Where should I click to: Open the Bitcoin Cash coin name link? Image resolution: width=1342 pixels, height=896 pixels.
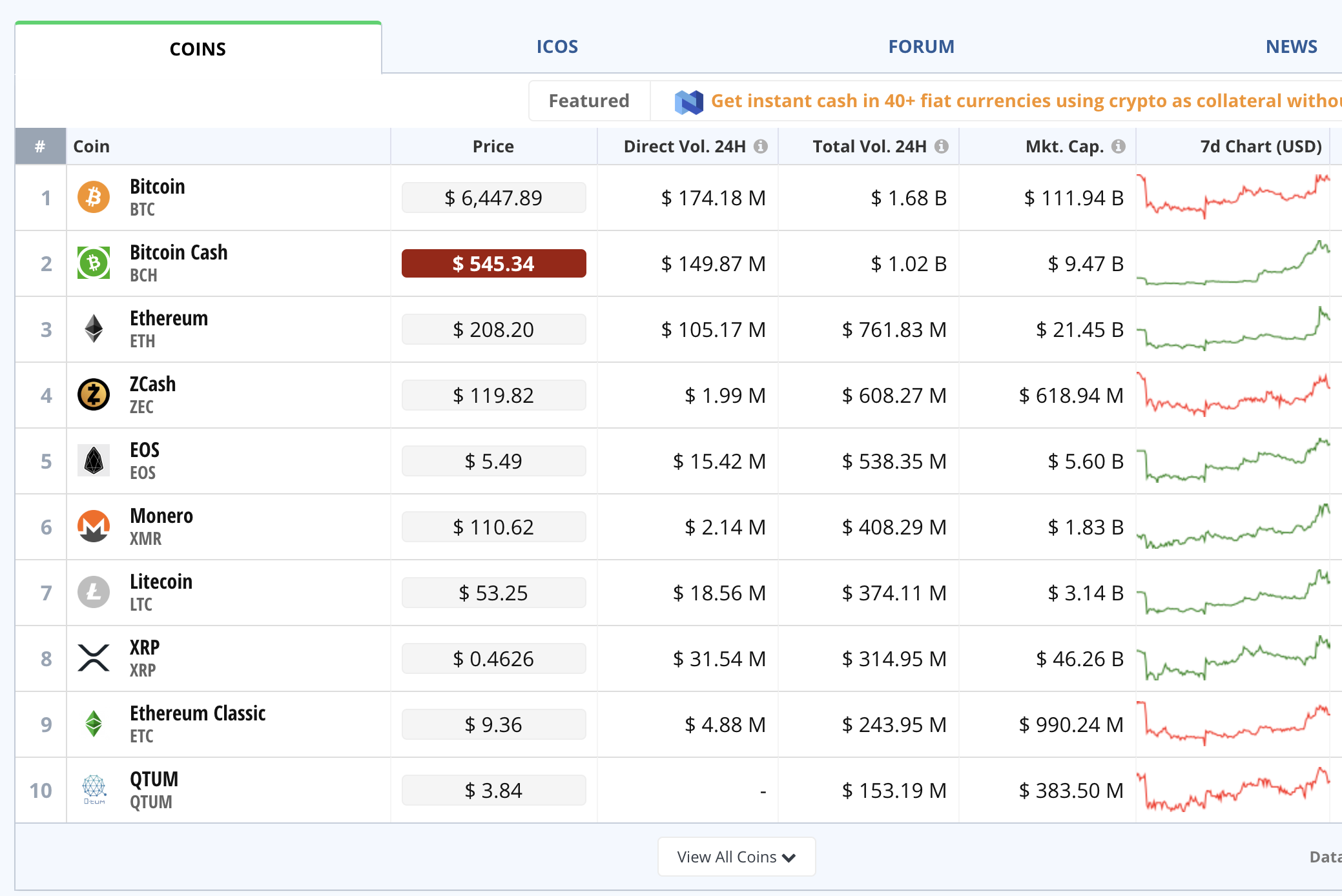click(x=178, y=252)
